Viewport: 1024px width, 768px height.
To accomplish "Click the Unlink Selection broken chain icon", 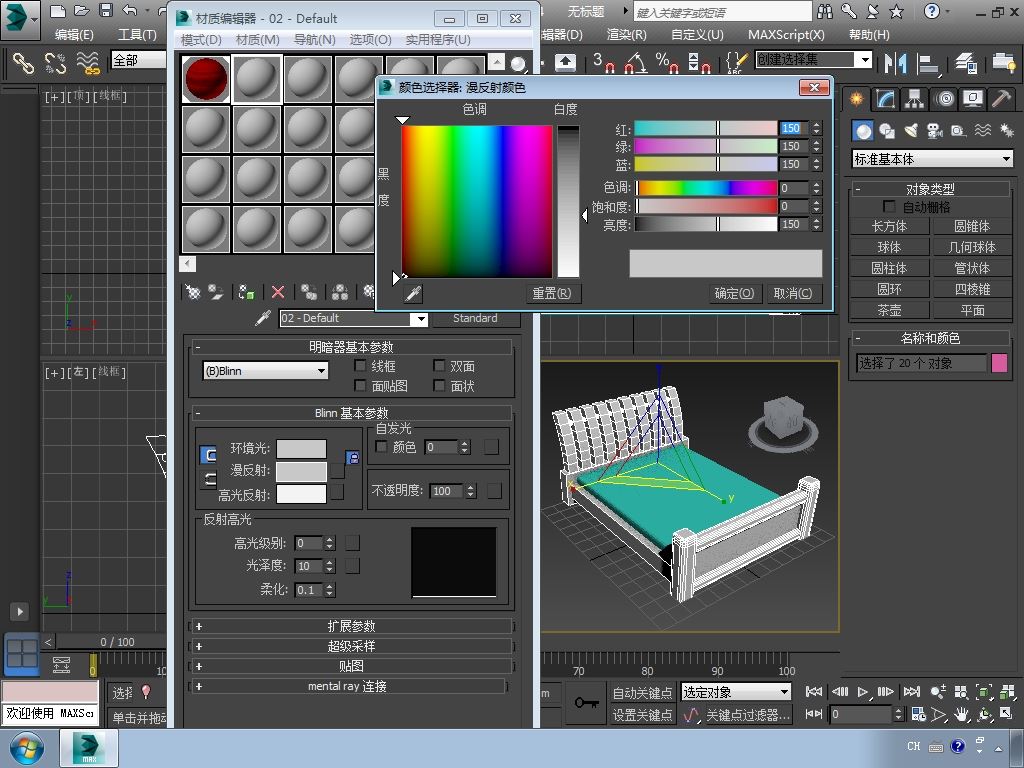I will [56, 63].
